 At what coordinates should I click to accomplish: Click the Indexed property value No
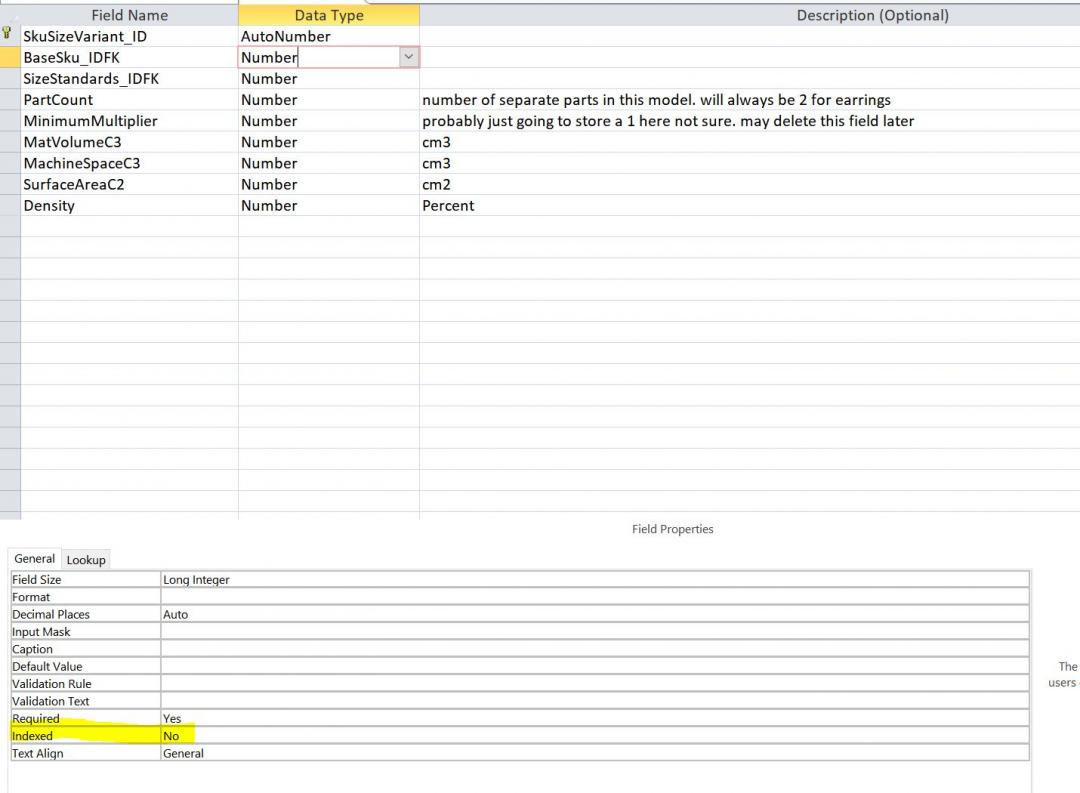(595, 736)
